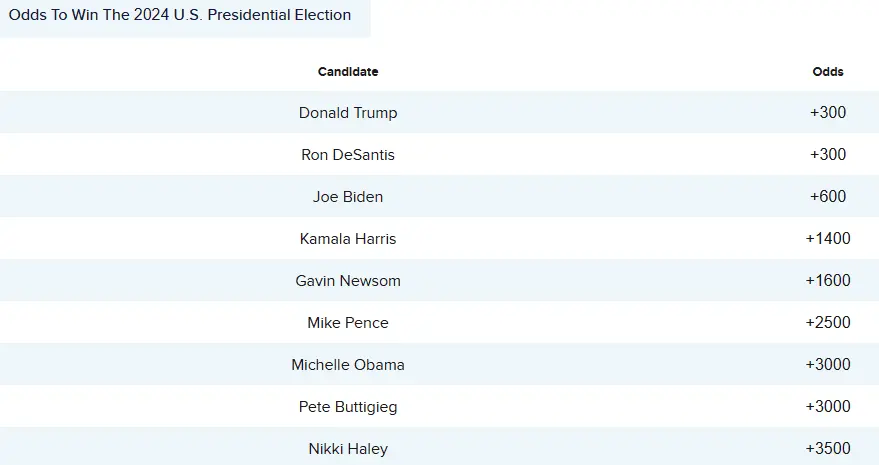Screen dimensions: 879x465
Task: Choose Joe Biden from the table
Action: 348,197
